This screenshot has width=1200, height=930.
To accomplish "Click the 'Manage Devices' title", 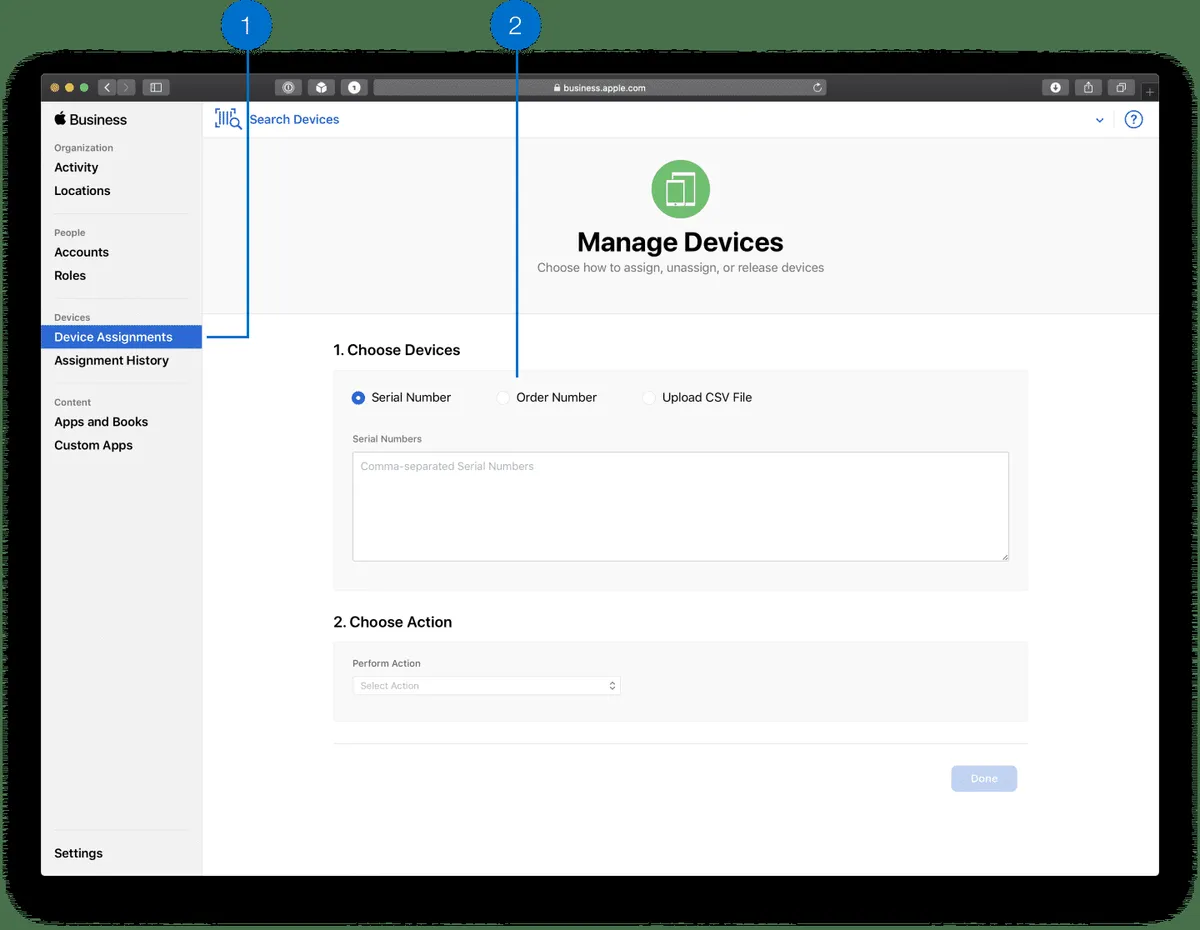I will coord(680,242).
